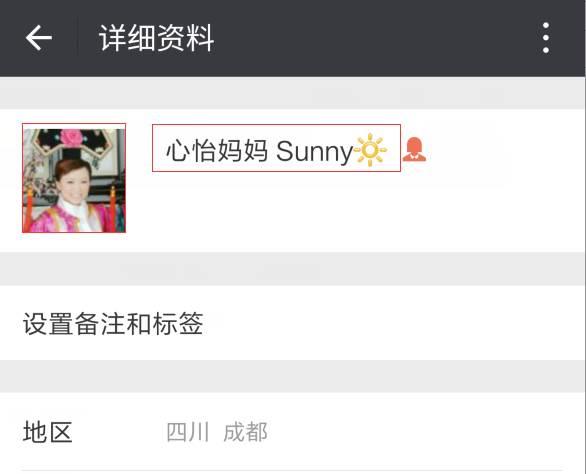
Task: Click empty space right of gender icon
Action: coord(505,150)
